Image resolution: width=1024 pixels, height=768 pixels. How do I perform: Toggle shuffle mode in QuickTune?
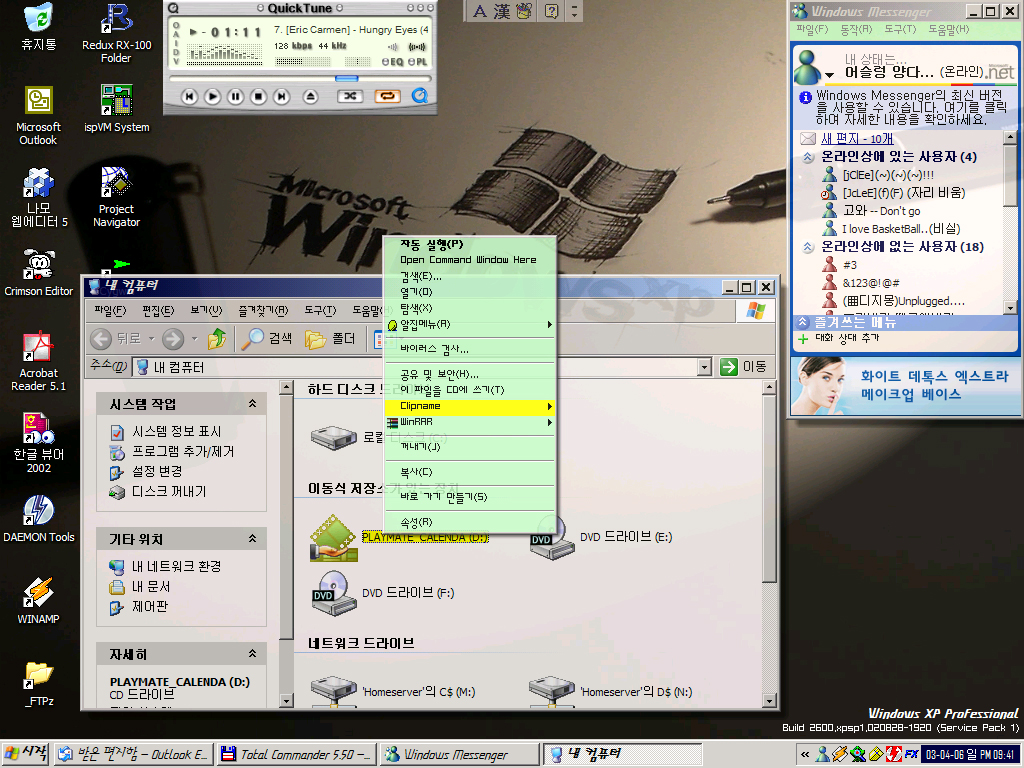349,96
